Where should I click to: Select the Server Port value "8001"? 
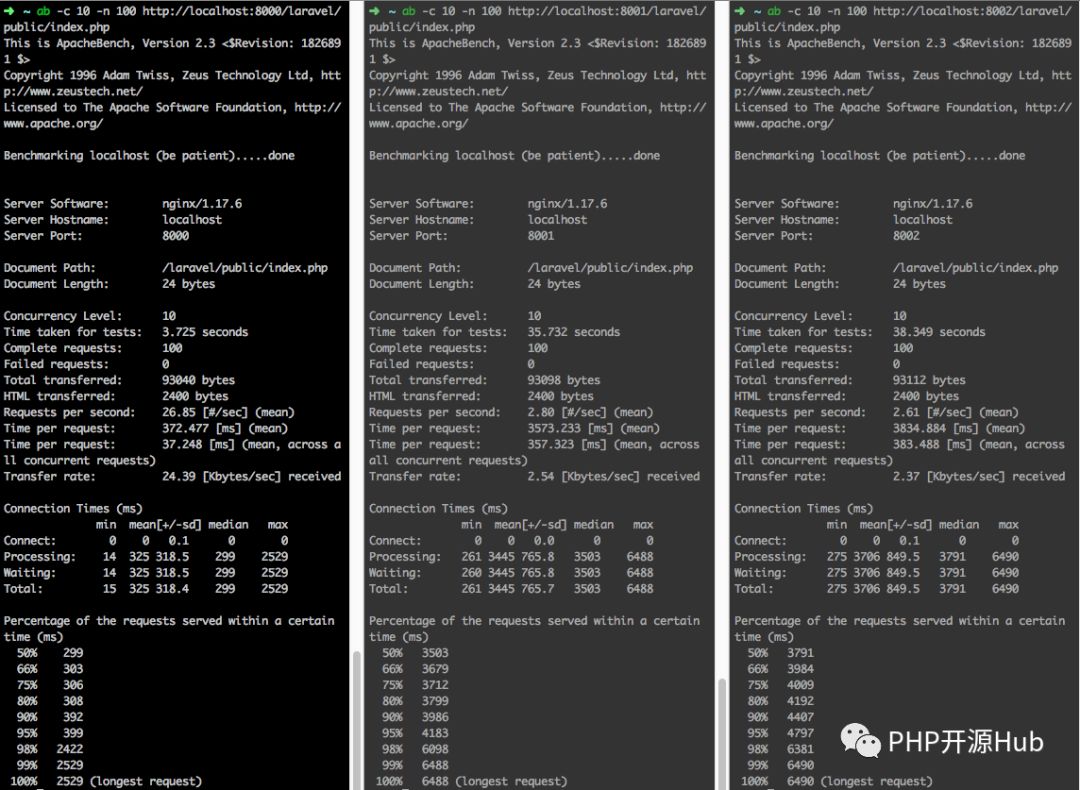click(x=541, y=236)
